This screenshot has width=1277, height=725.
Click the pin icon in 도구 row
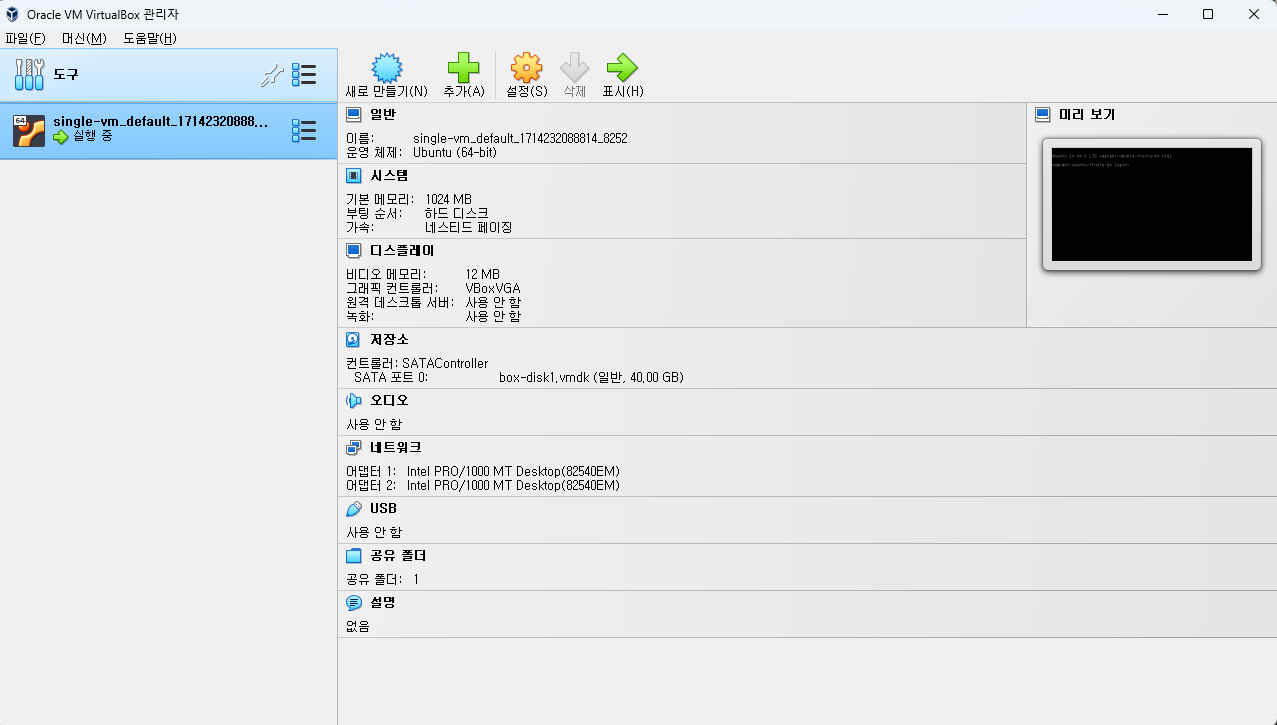(x=271, y=75)
